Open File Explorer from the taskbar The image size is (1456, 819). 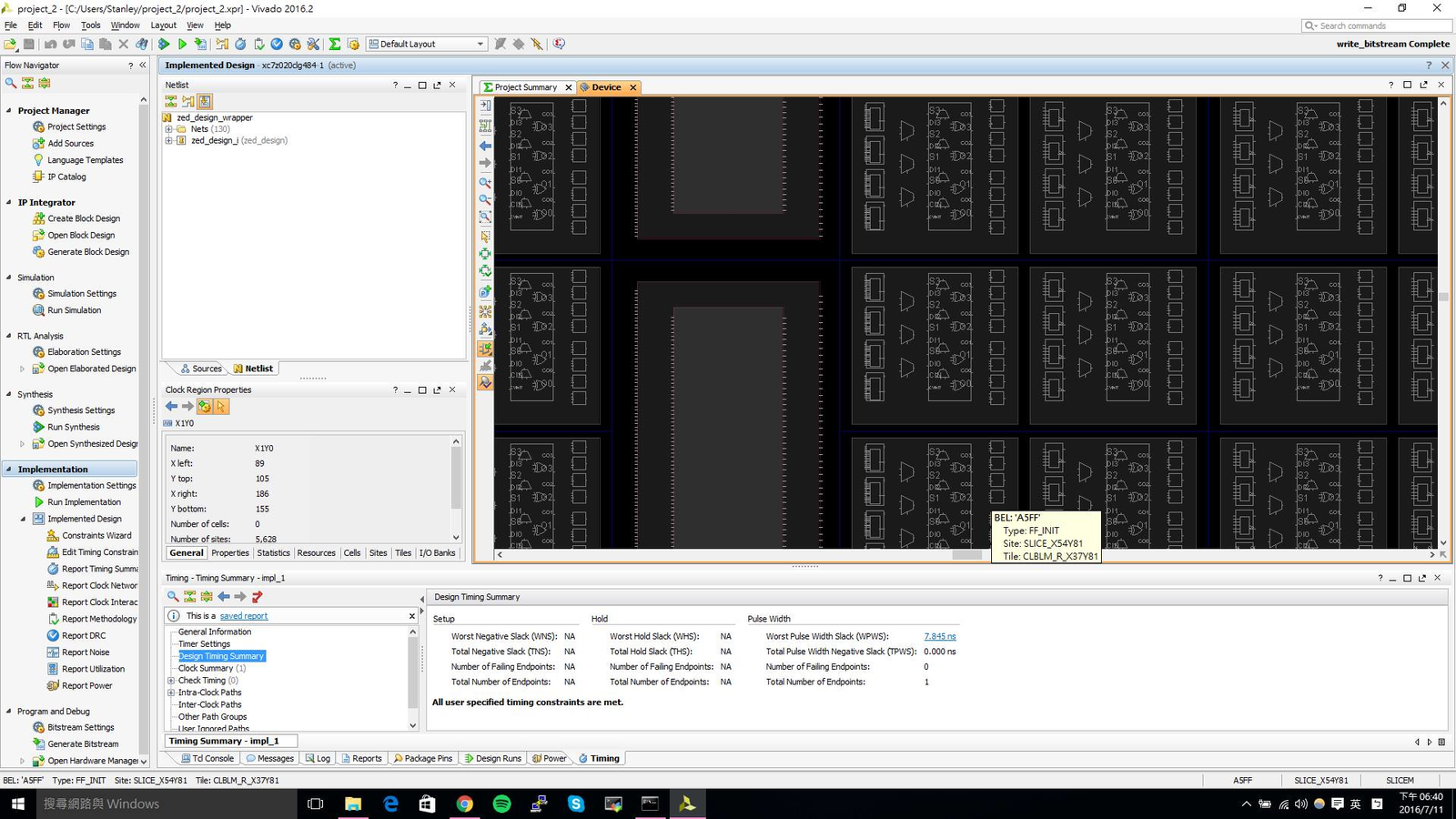pyautogui.click(x=353, y=804)
